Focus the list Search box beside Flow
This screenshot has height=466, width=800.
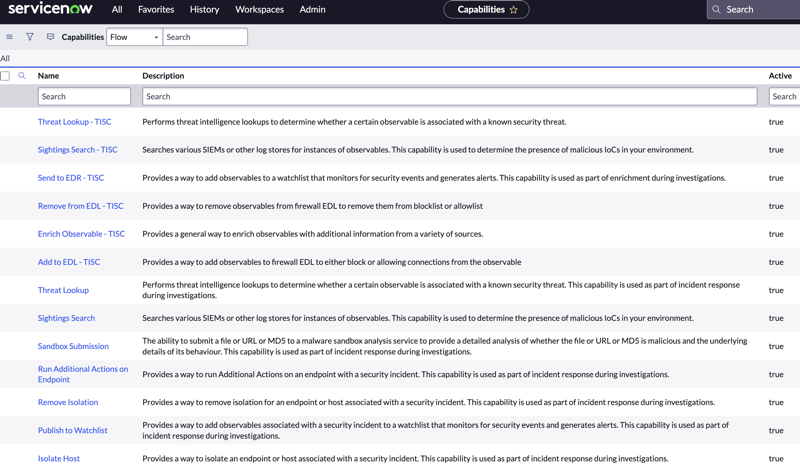[x=205, y=37]
